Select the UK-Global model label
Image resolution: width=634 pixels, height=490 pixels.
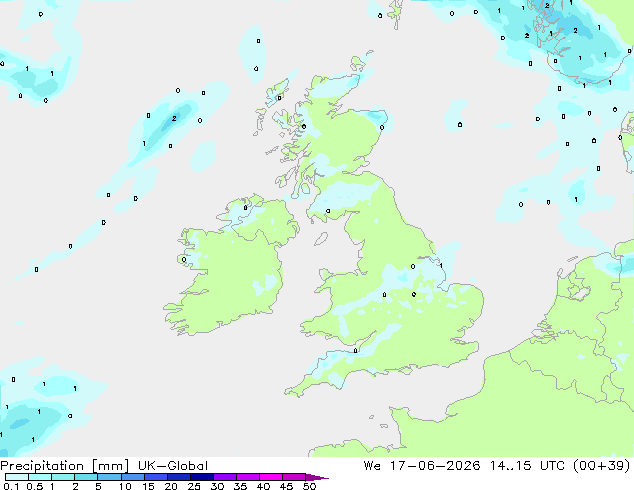[173, 466]
